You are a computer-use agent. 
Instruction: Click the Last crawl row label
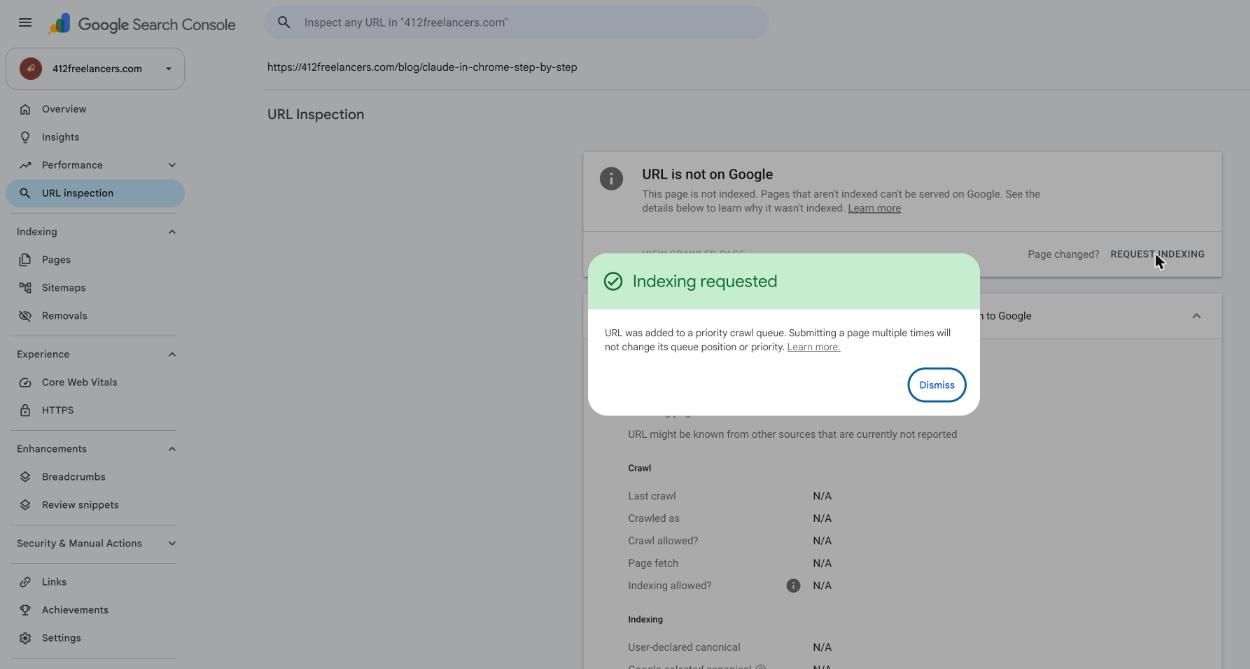pyautogui.click(x=652, y=496)
